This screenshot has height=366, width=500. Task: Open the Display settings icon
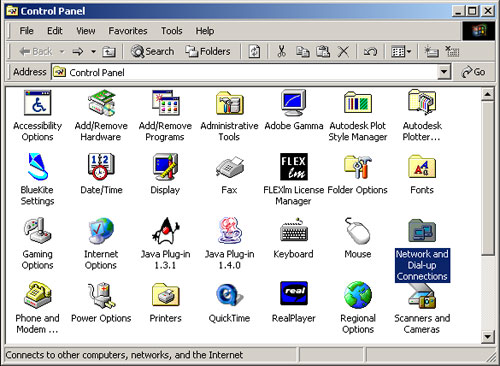(165, 167)
